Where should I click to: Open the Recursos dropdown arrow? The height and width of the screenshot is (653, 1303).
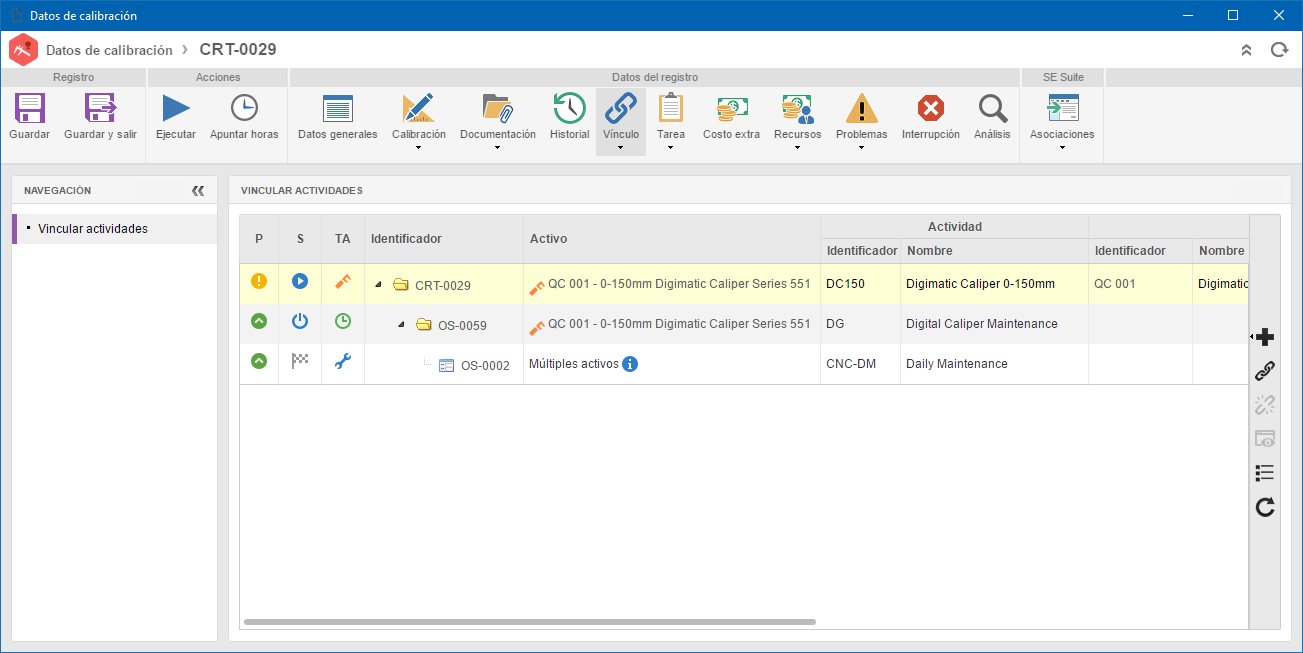tap(797, 148)
